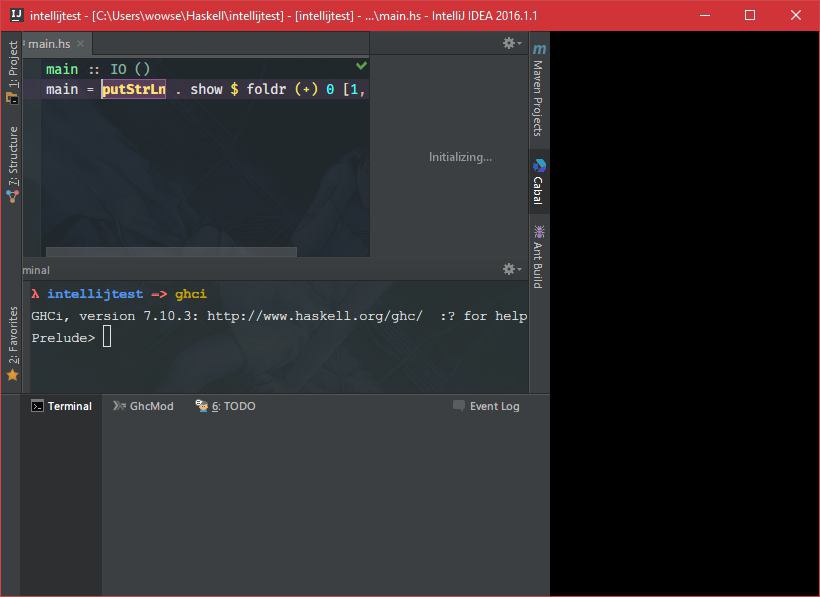Click the GhcMod tab icon
This screenshot has height=597, width=820.
[120, 406]
